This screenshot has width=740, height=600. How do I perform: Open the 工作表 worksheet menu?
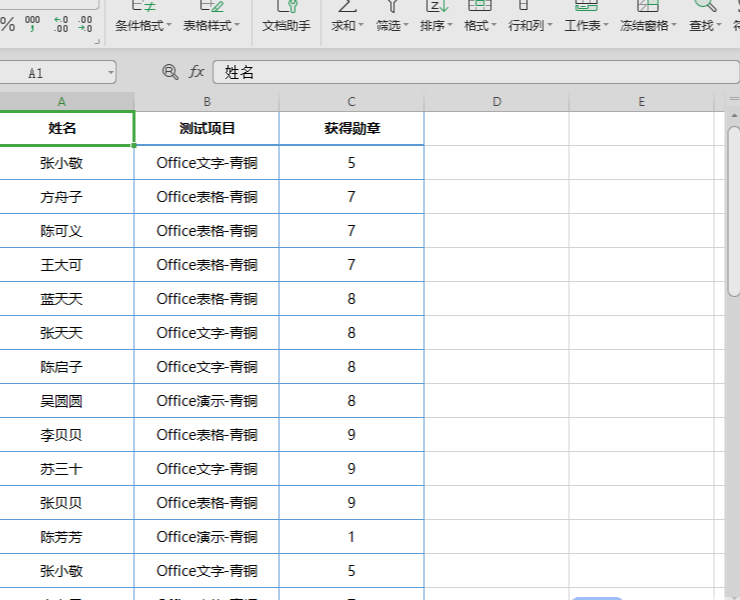(586, 17)
